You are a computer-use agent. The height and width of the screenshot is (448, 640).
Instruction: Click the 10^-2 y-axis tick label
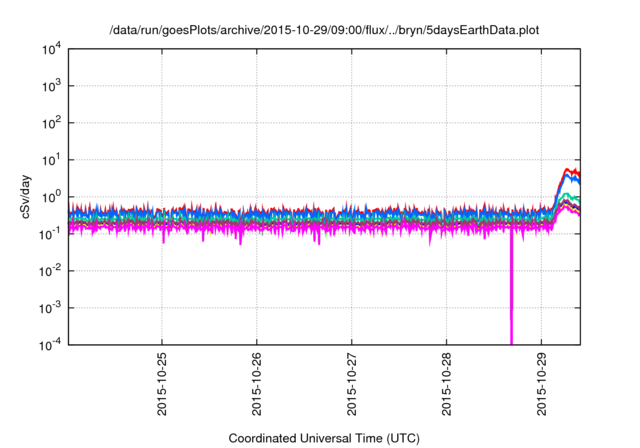49,271
